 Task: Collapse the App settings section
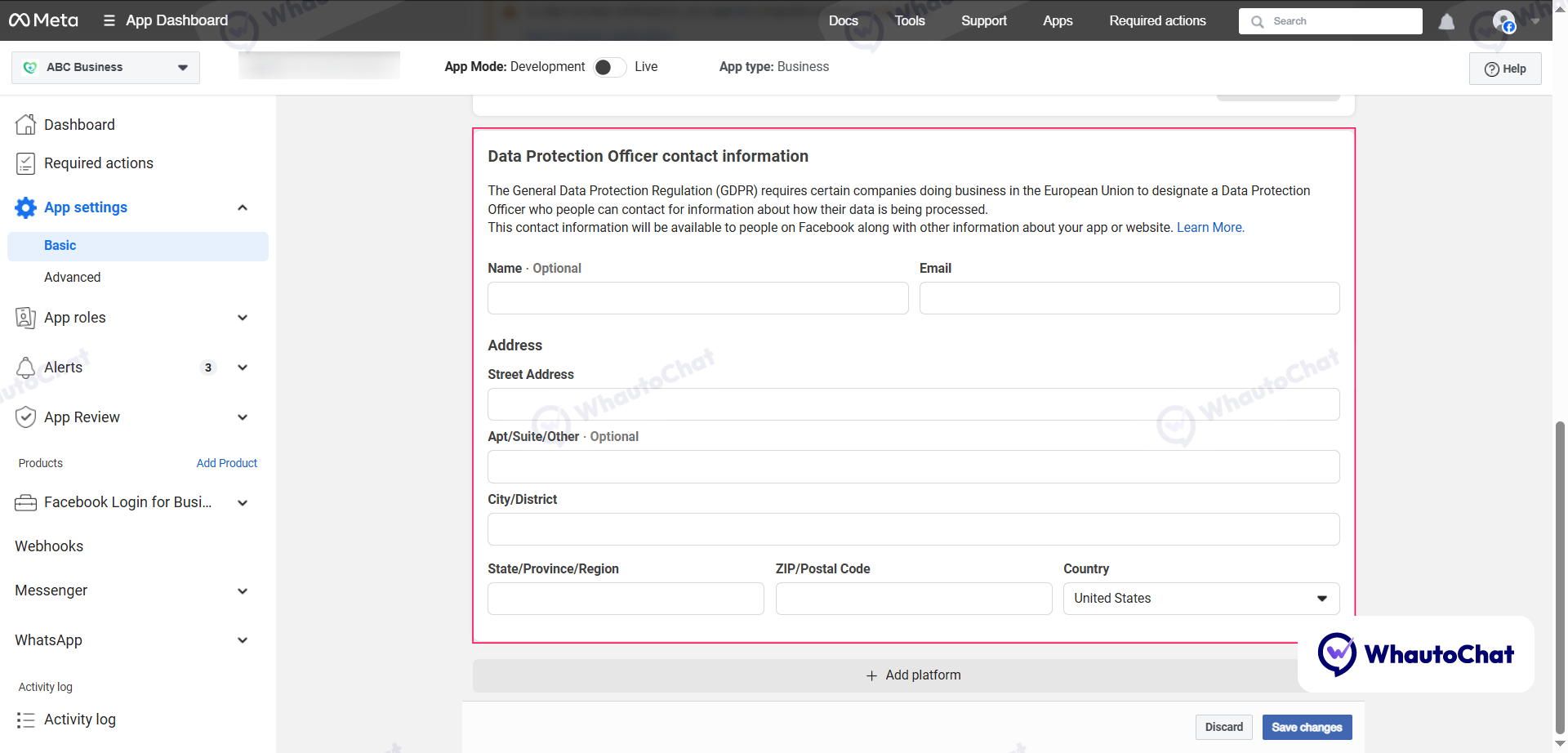point(243,207)
